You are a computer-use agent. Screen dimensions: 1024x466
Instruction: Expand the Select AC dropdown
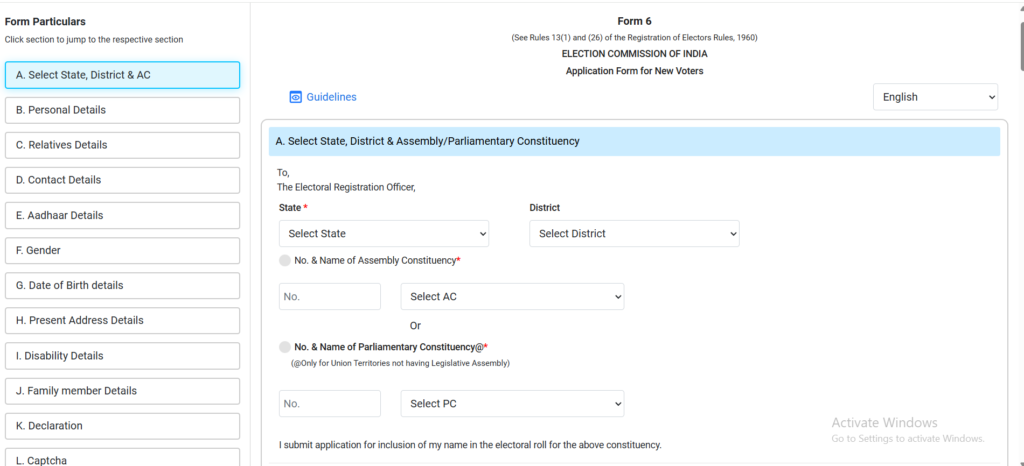coord(512,297)
